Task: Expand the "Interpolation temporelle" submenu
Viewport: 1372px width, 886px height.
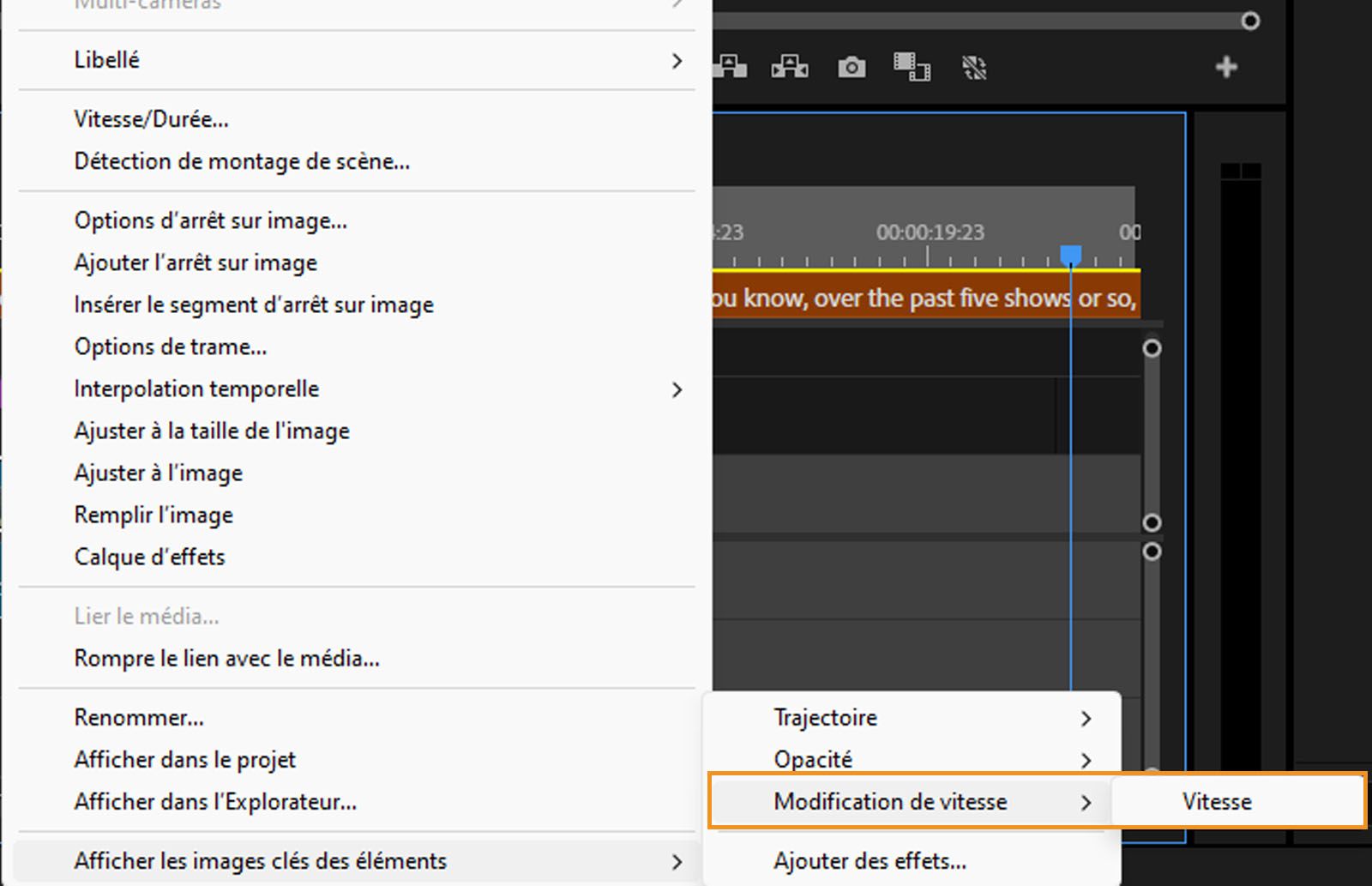Action: [196, 388]
